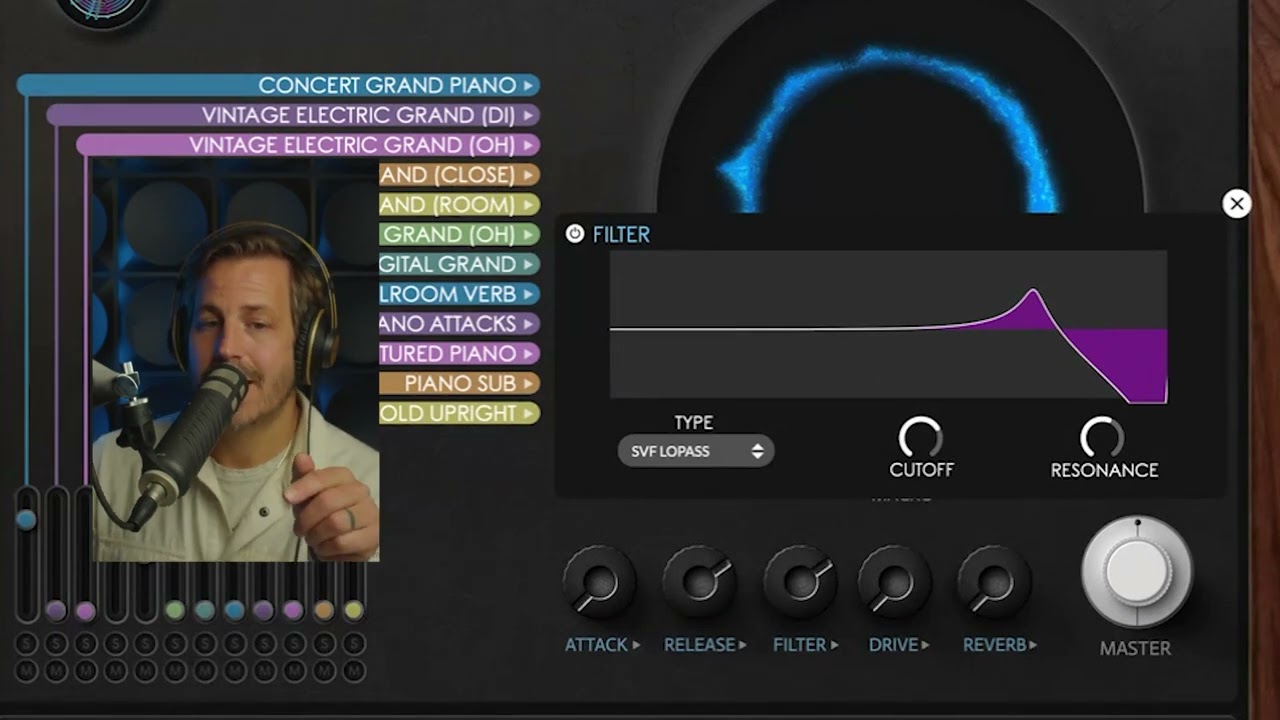Click the large white Master knob
The width and height of the screenshot is (1280, 720).
[1137, 570]
